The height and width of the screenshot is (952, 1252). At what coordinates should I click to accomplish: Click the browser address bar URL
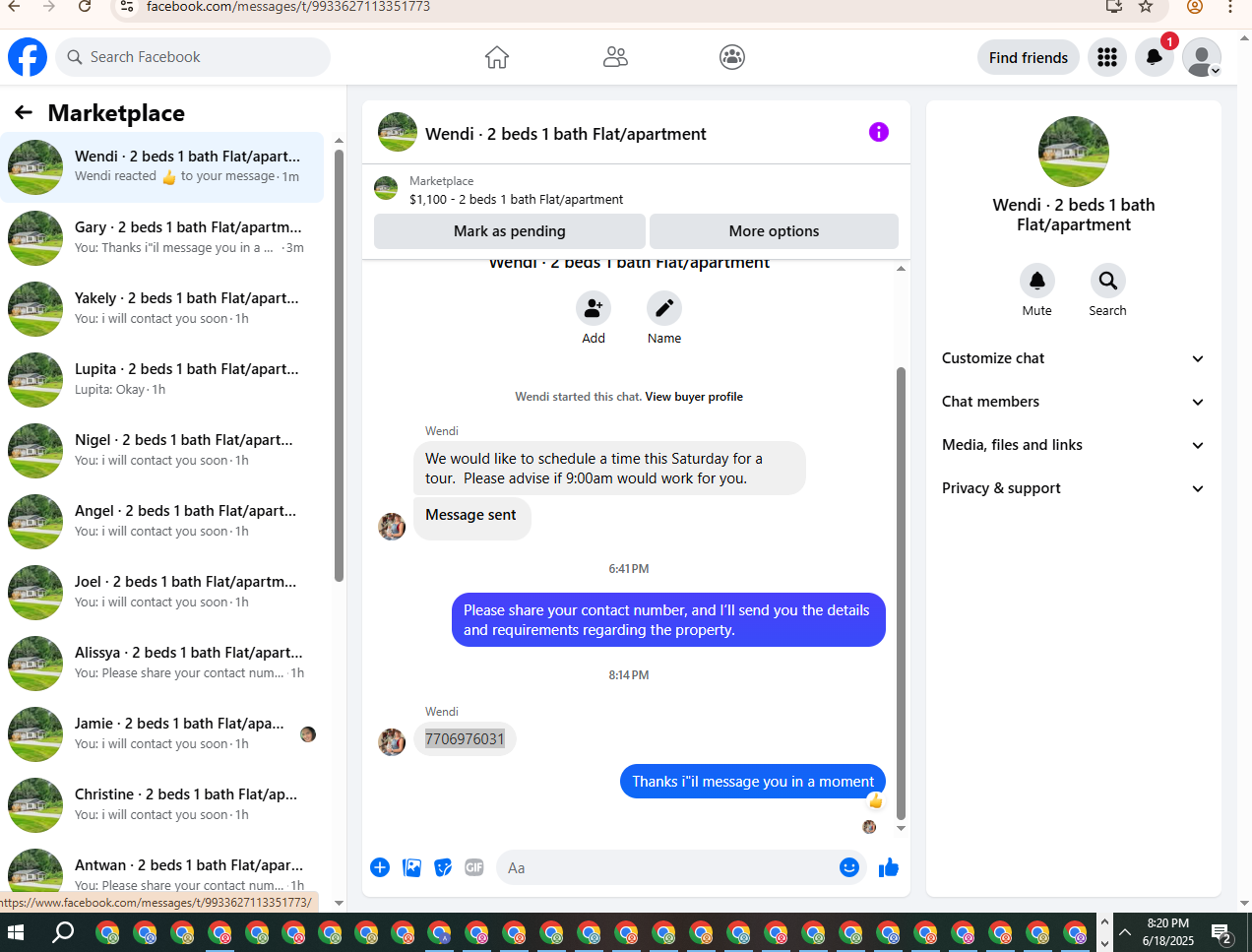287,7
